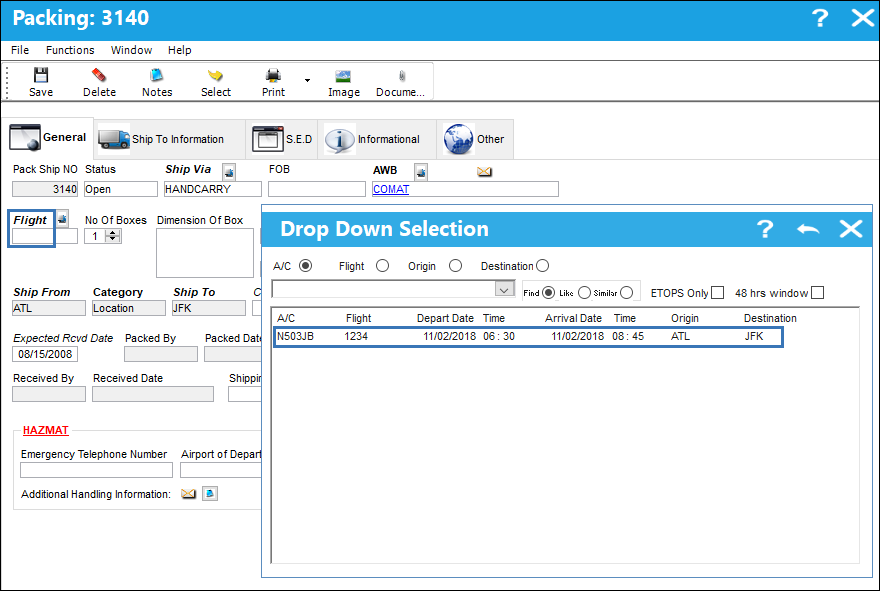Screen dimensions: 880x591
Task: Open the Window menu
Action: pos(131,50)
